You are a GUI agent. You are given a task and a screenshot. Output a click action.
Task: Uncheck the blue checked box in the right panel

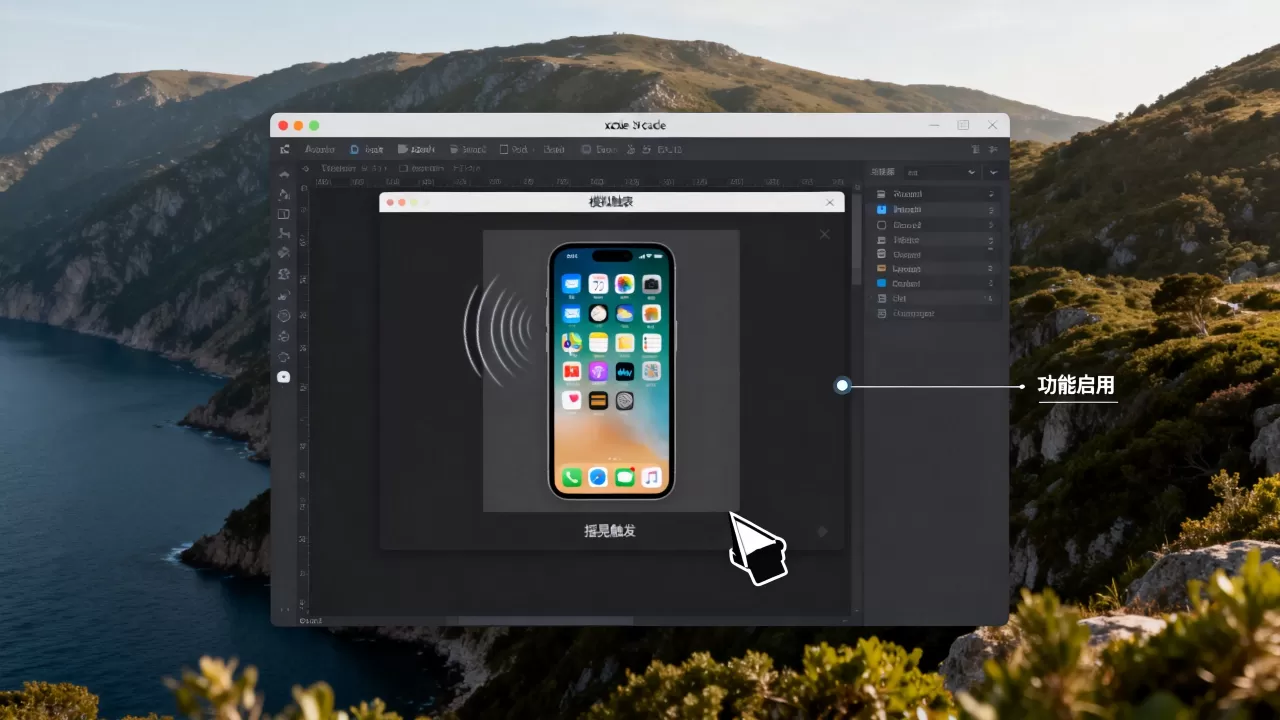point(881,210)
